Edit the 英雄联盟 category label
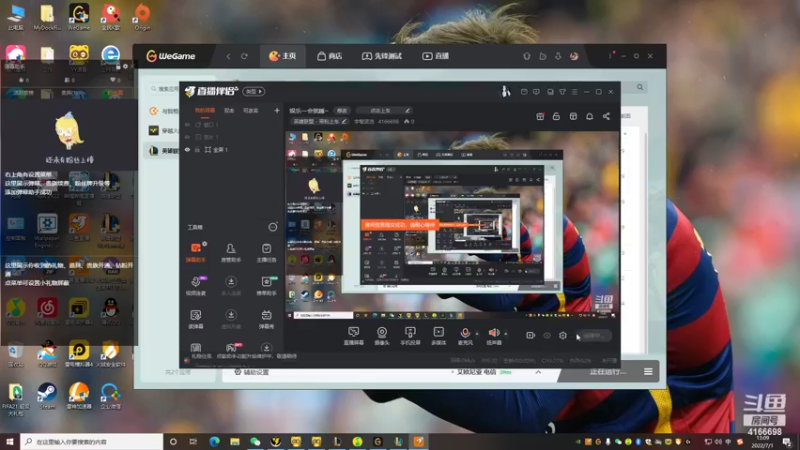The height and width of the screenshot is (450, 800). tap(320, 121)
